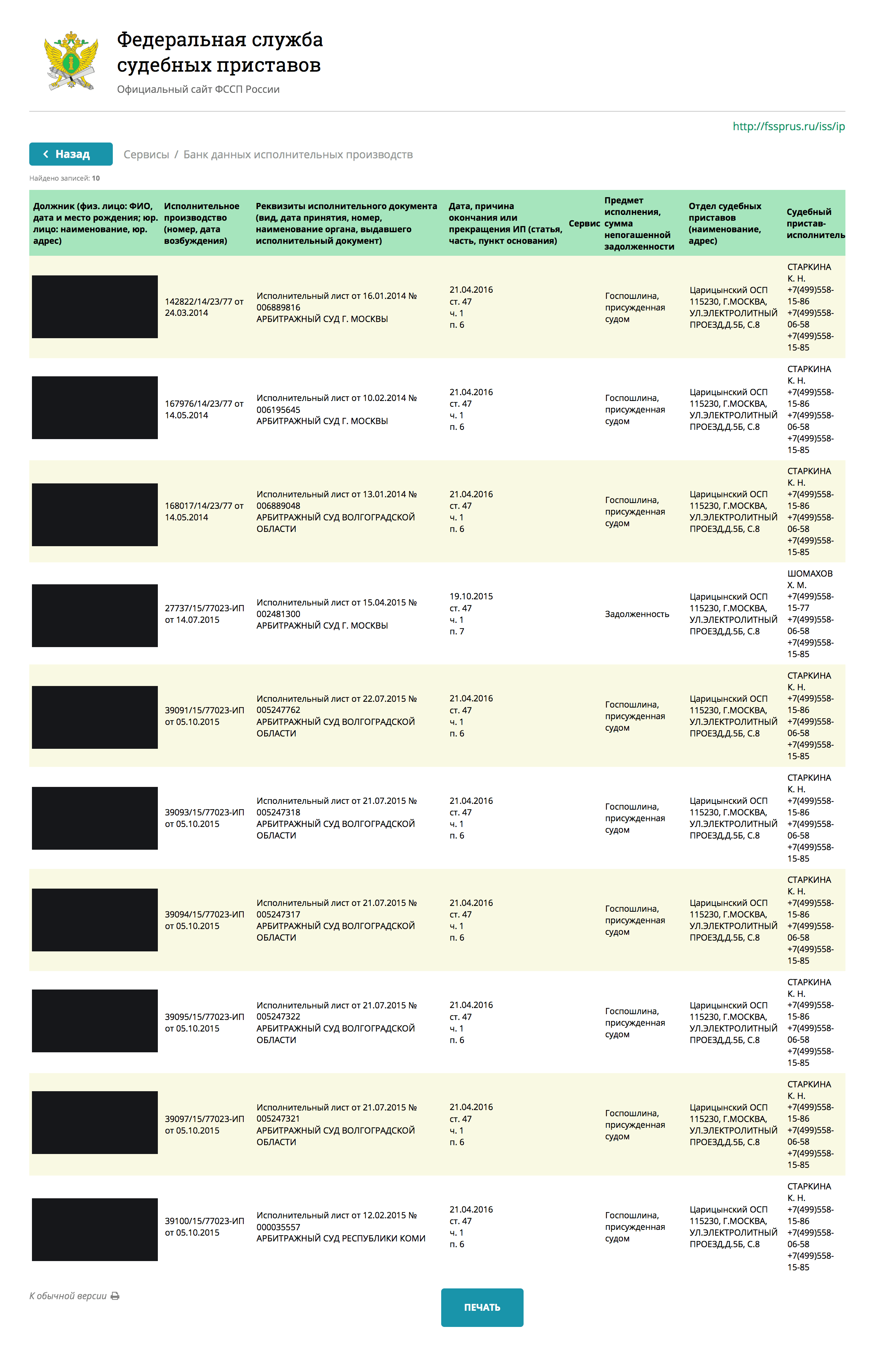Click 'Дата, причина окончания' column header
The width and height of the screenshot is (877, 1372).
pos(505,223)
